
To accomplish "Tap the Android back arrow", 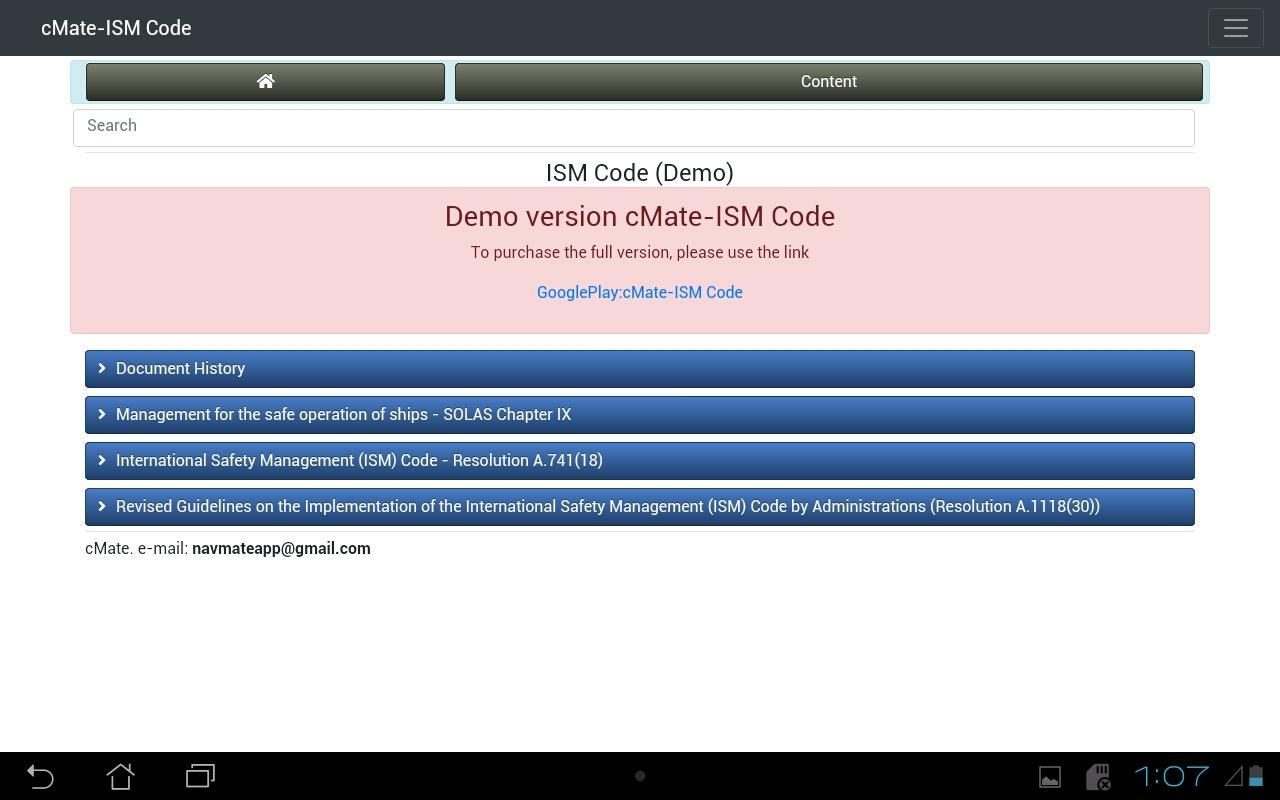I will click(x=40, y=776).
